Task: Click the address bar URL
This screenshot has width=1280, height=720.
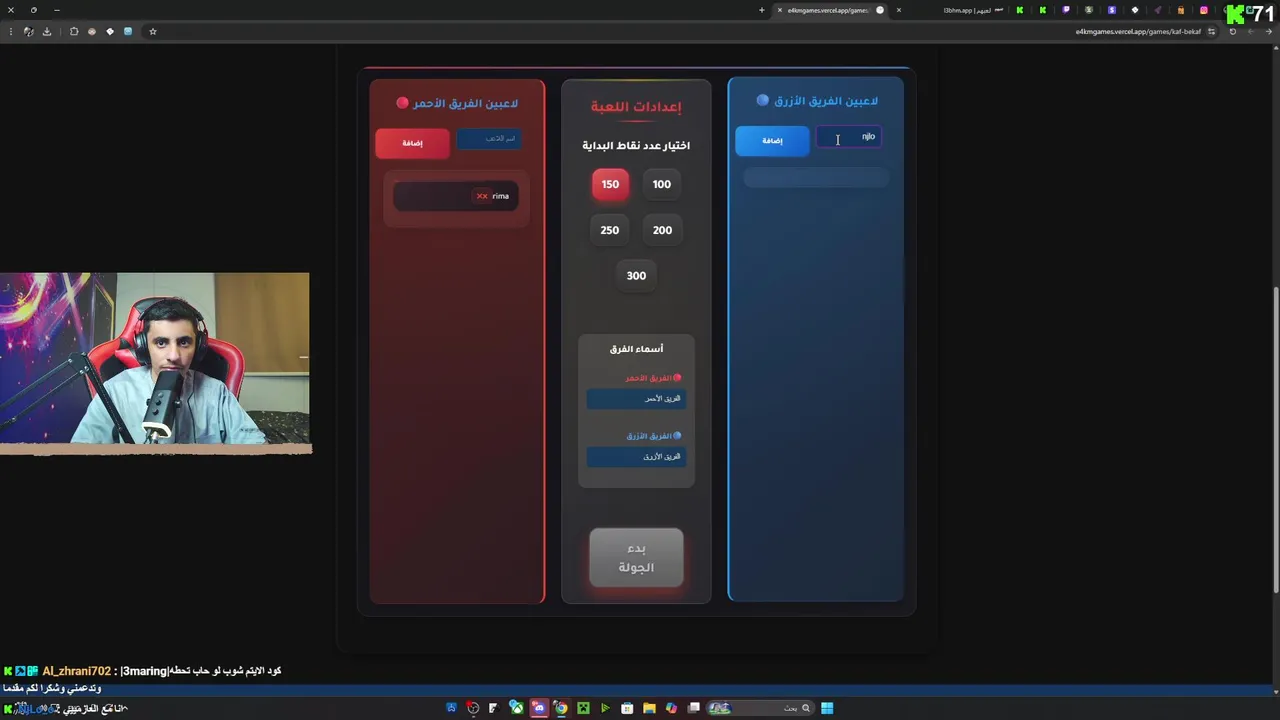Action: pos(1138,32)
